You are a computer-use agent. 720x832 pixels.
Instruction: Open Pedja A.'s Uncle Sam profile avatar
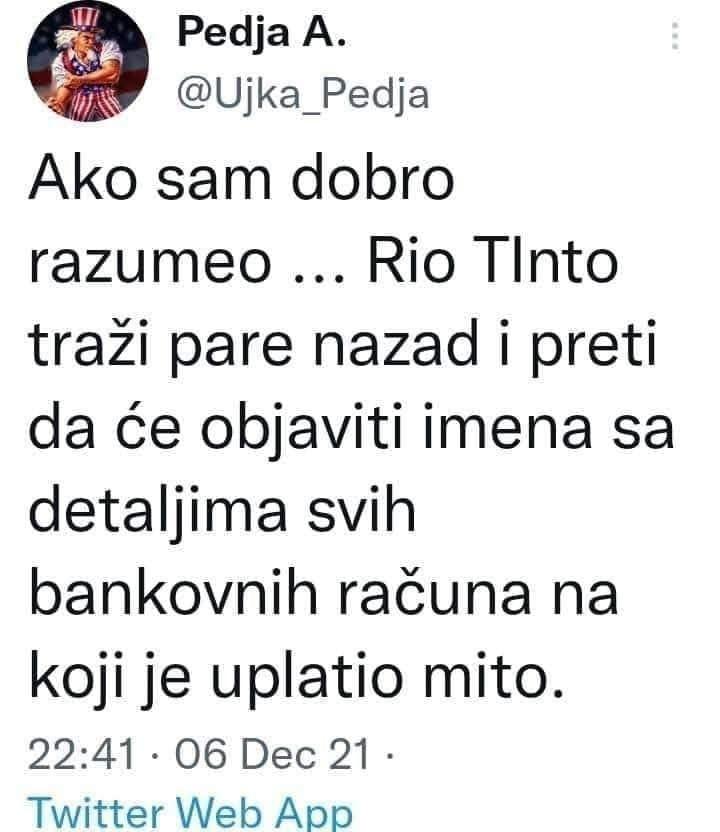coord(88,62)
